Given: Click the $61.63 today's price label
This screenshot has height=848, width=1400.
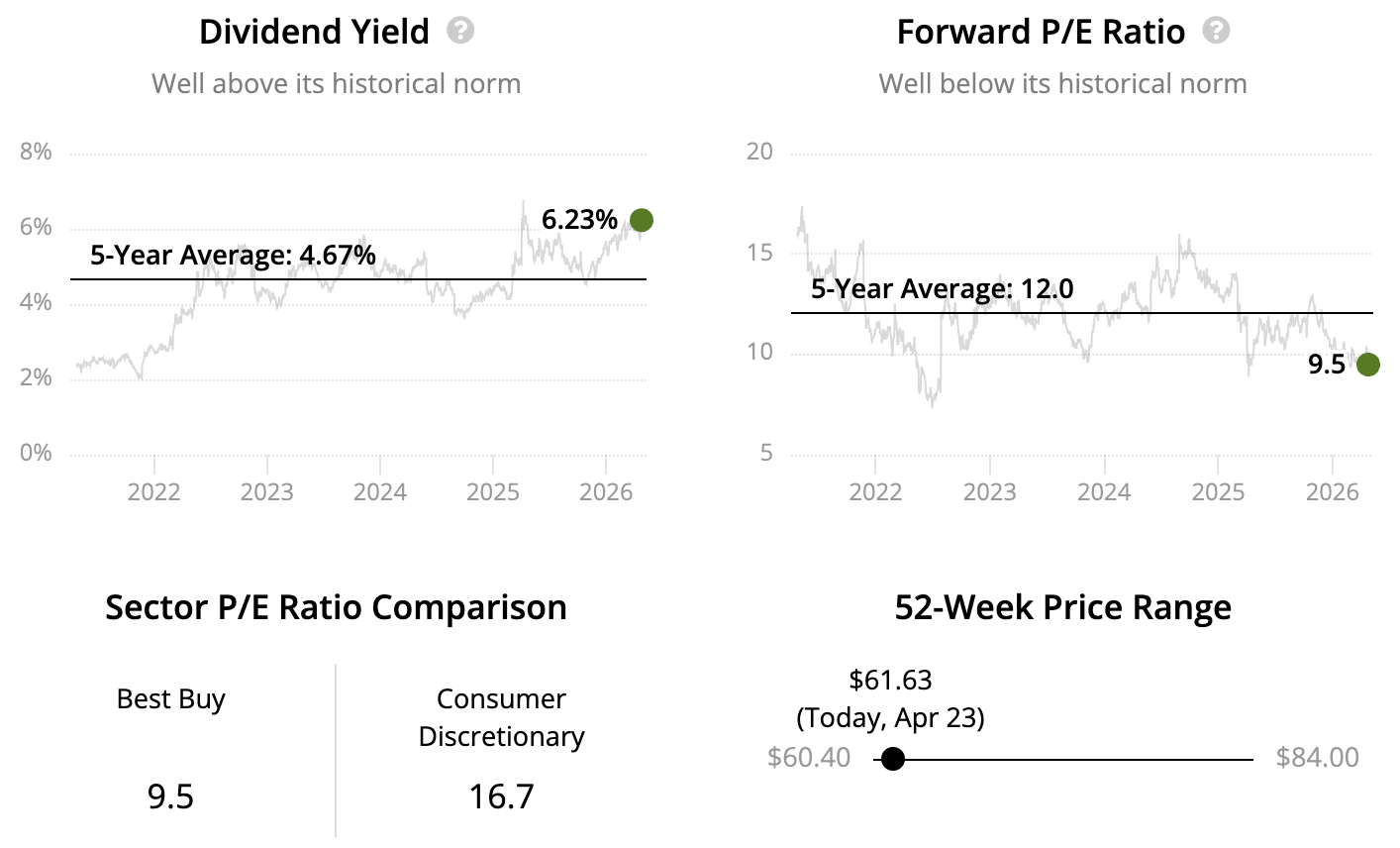Looking at the screenshot, I should [x=890, y=680].
